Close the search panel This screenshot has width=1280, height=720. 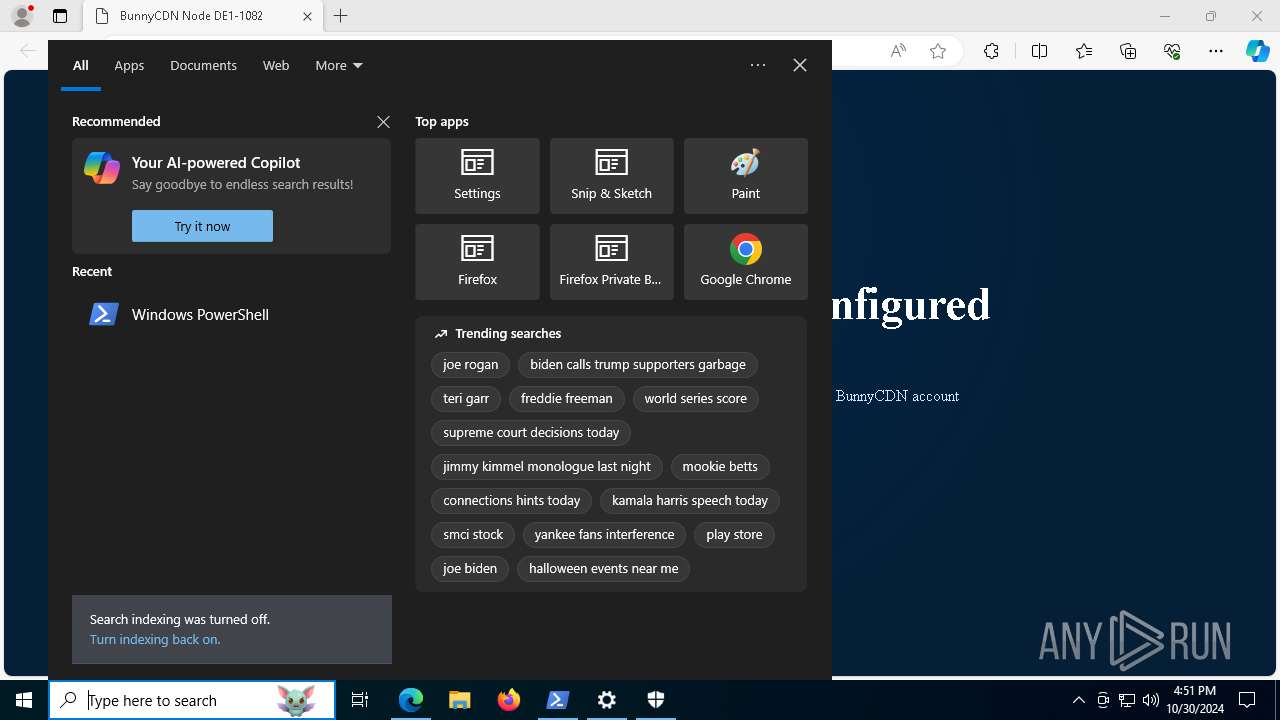tap(800, 65)
